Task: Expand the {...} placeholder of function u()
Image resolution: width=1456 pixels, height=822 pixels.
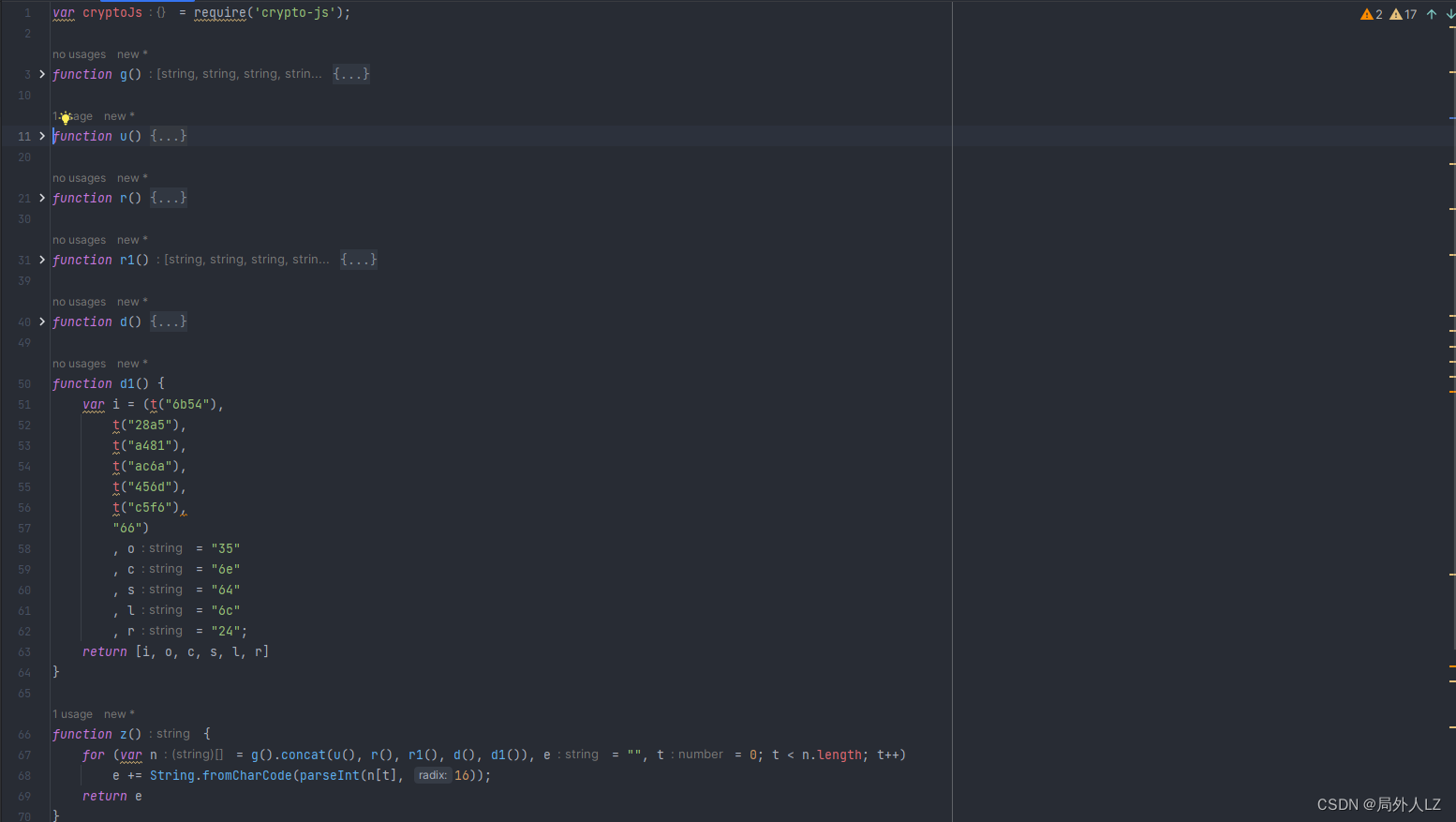Action: [169, 136]
